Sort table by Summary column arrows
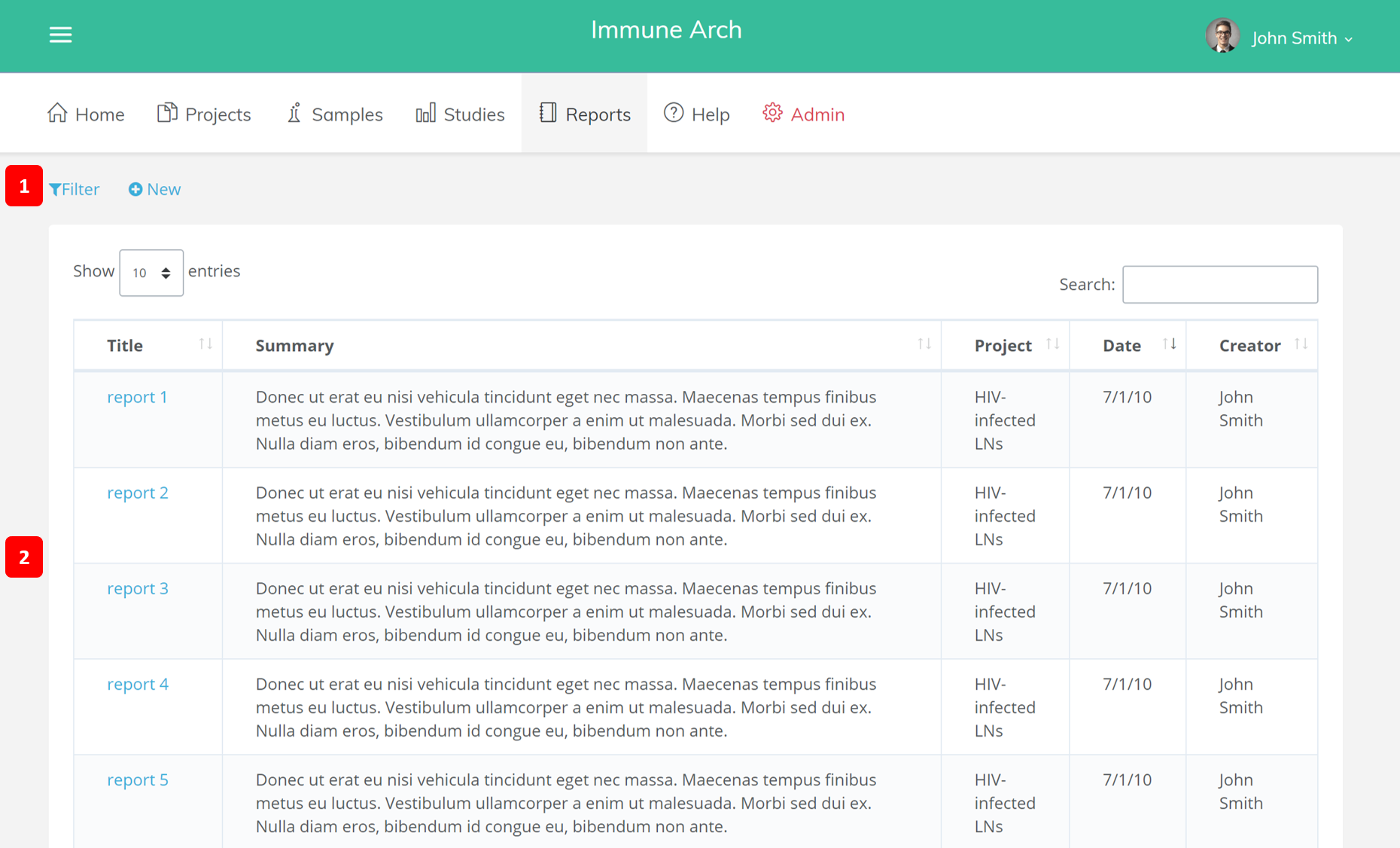This screenshot has height=848, width=1400. click(x=924, y=344)
